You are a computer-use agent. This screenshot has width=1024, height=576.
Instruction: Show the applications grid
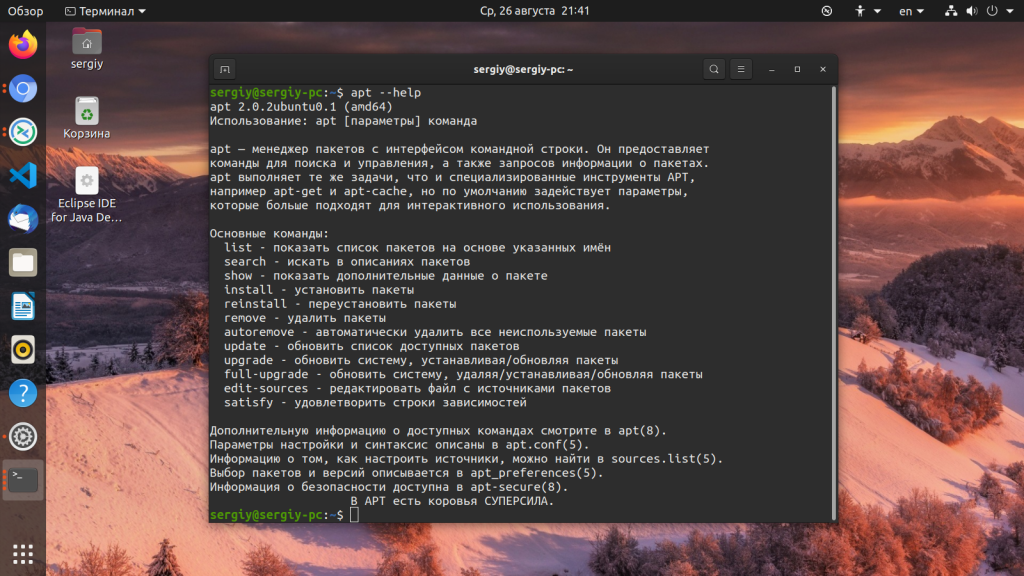[x=23, y=553]
